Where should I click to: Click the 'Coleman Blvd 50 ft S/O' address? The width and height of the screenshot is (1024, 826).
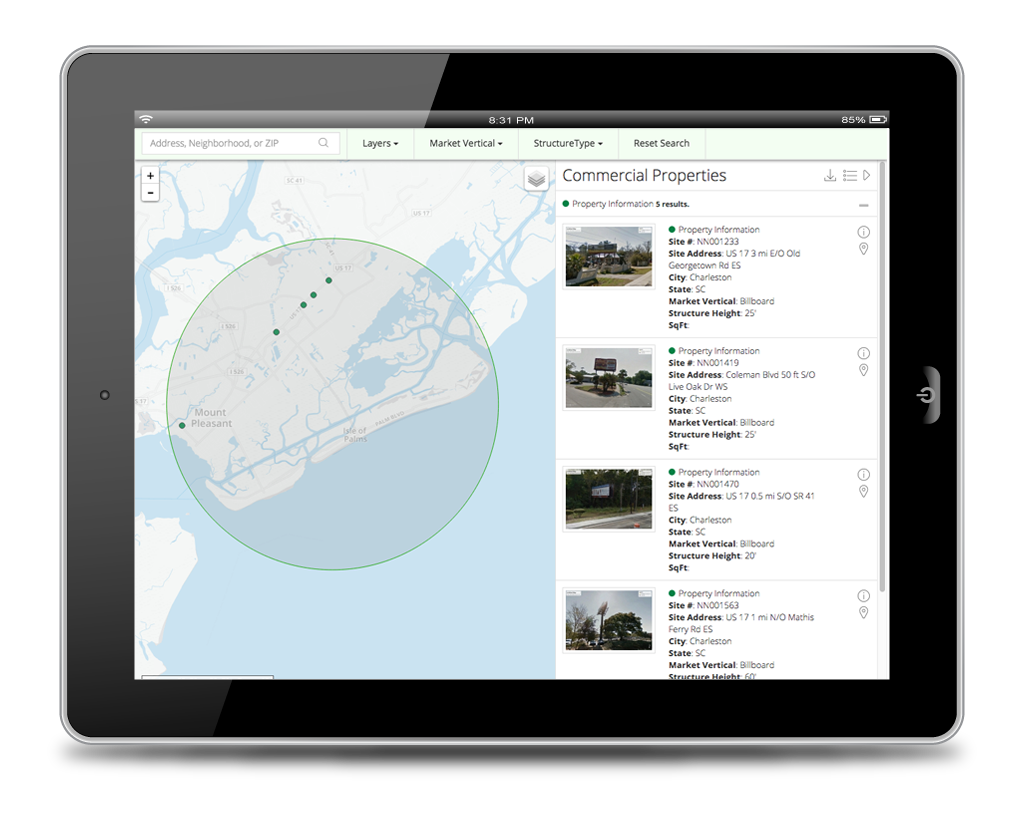tap(770, 375)
